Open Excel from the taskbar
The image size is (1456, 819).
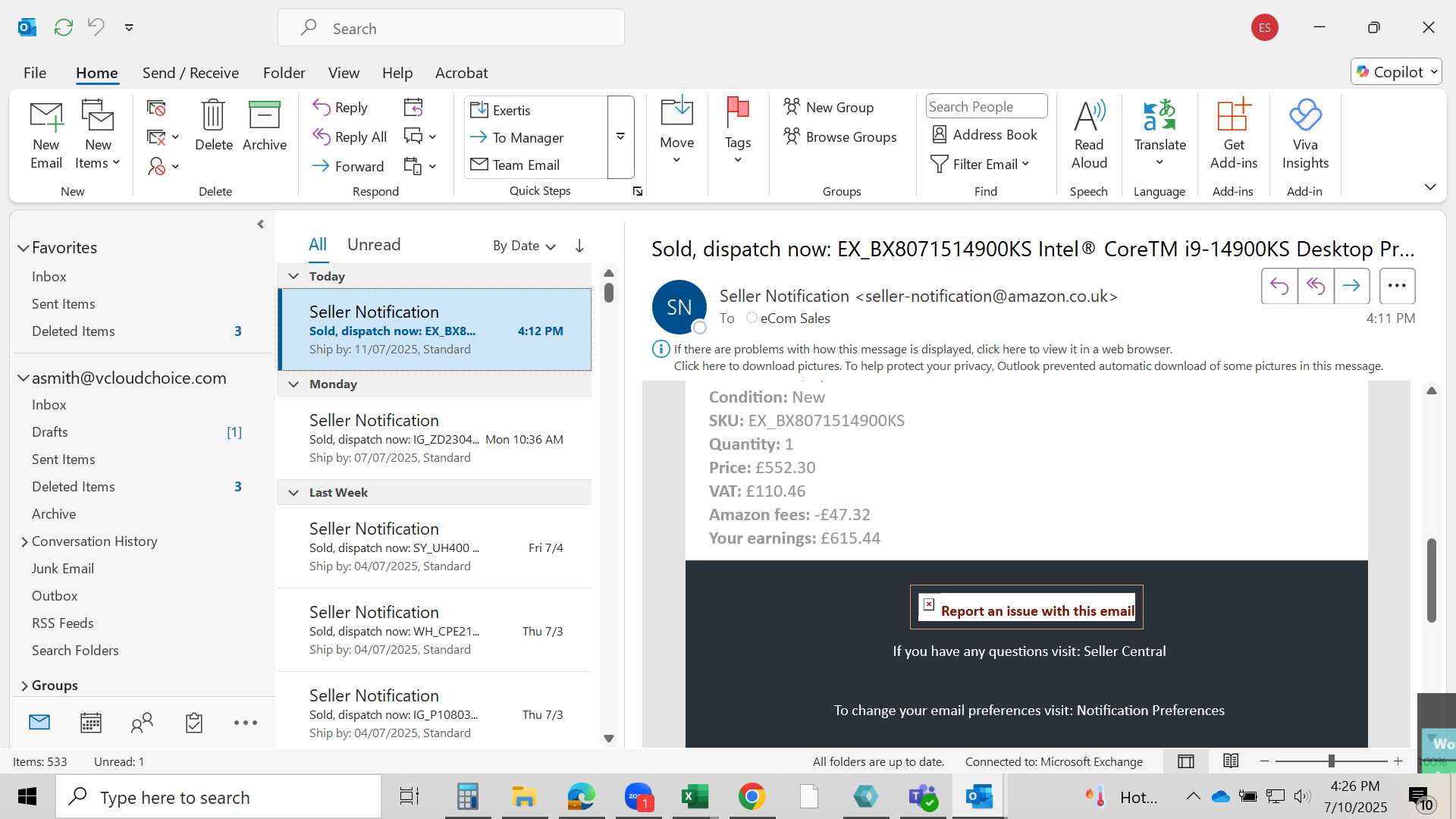pos(695,797)
